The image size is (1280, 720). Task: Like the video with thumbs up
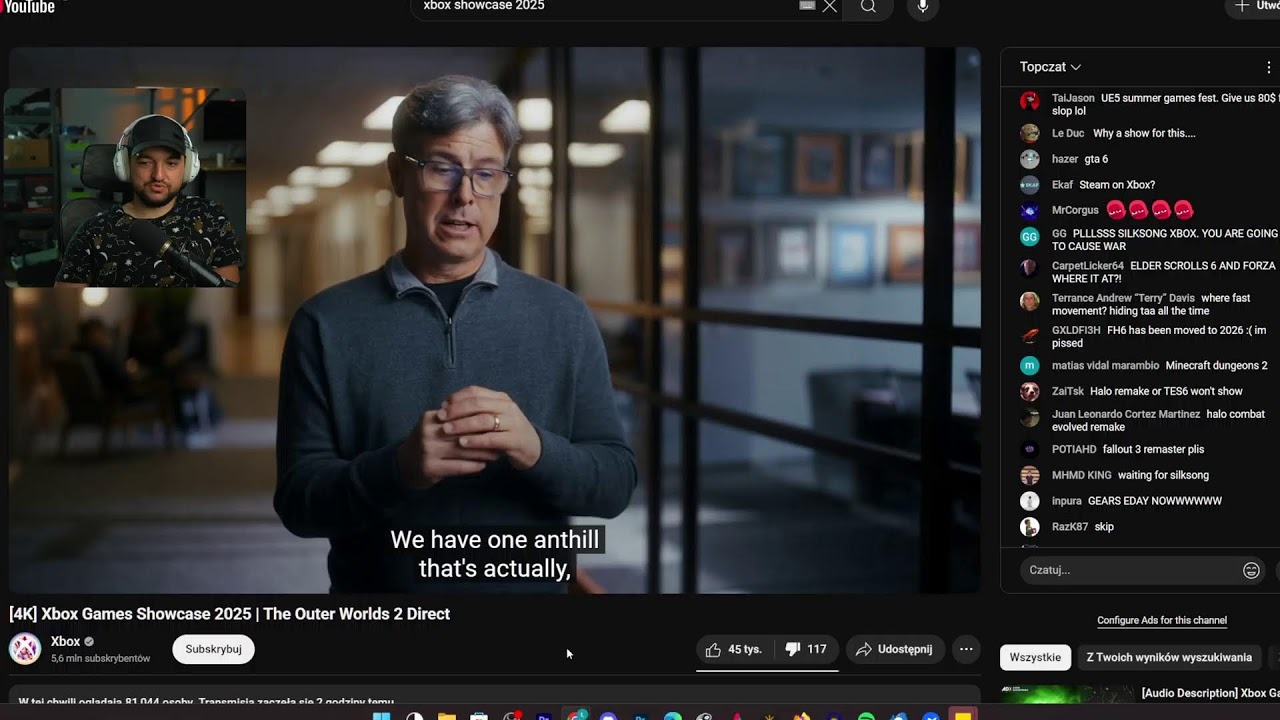tap(734, 649)
